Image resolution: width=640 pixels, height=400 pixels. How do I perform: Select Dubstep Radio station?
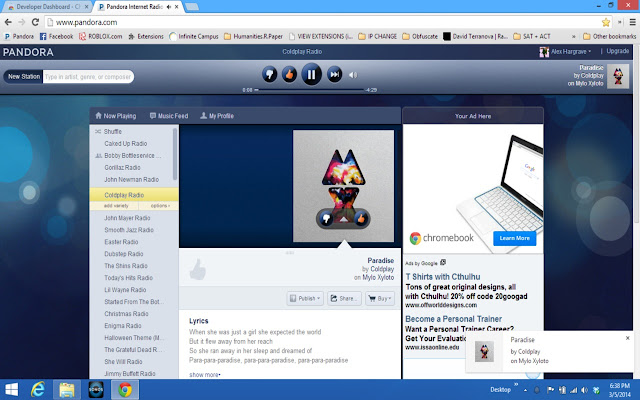coord(124,254)
